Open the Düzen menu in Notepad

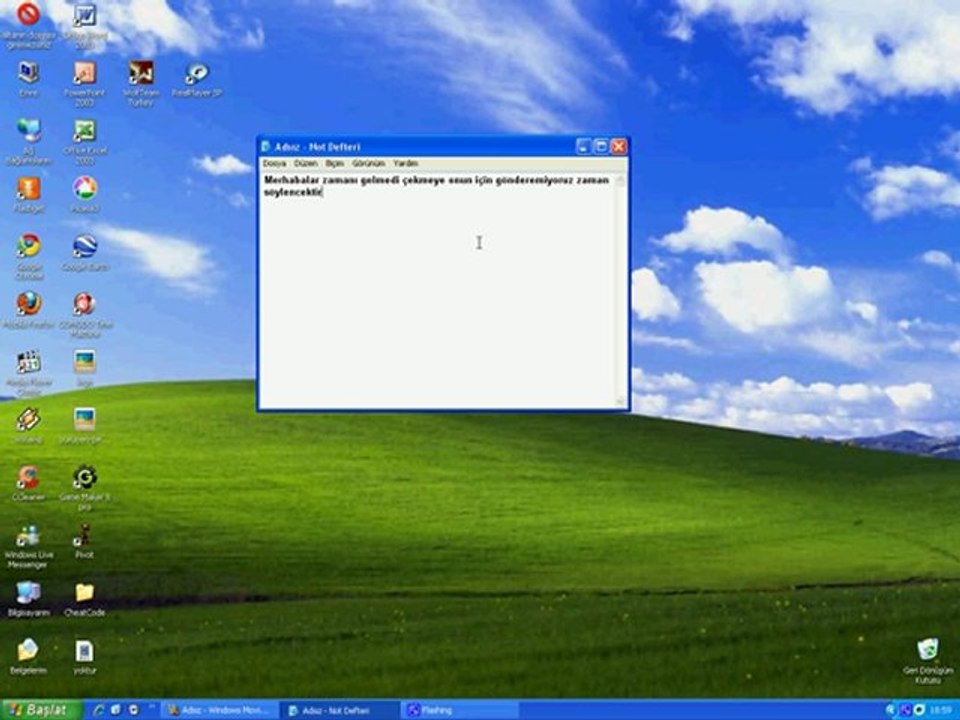click(x=306, y=163)
